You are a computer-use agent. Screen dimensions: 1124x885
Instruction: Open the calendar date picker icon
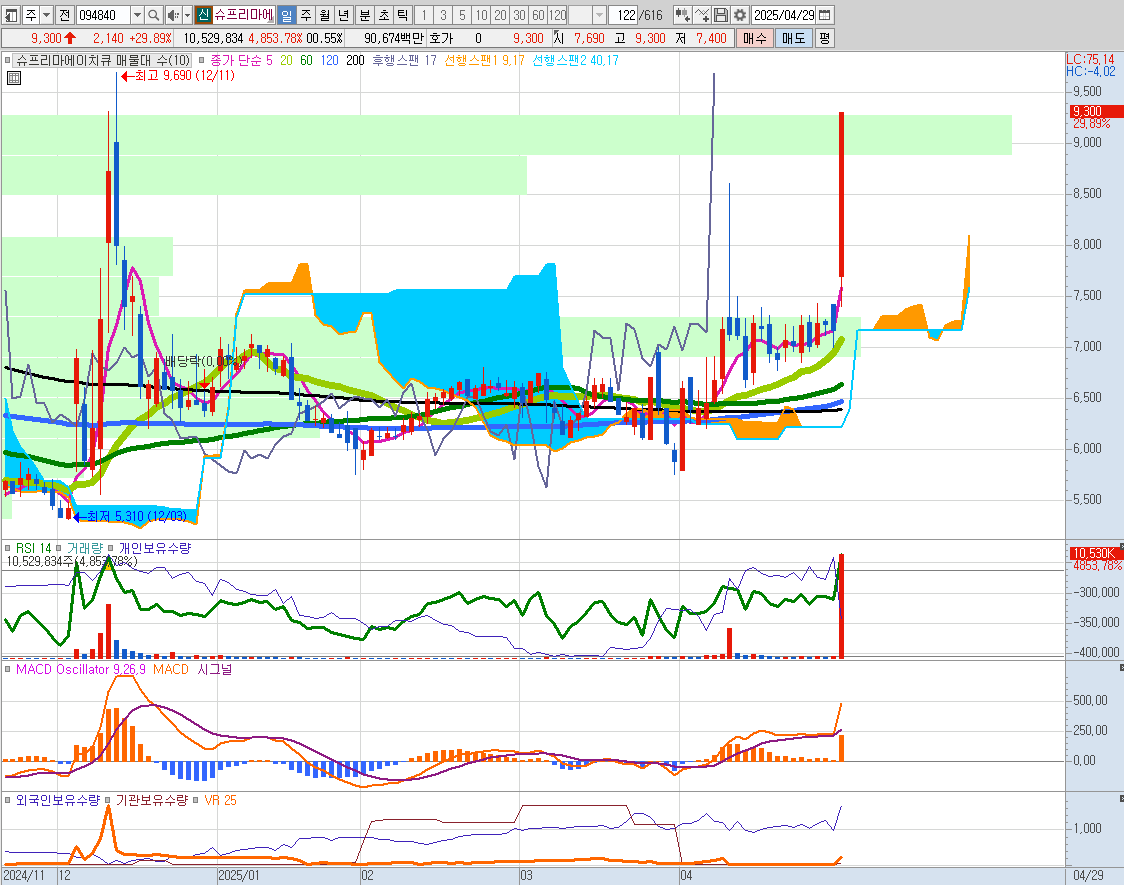click(x=825, y=15)
